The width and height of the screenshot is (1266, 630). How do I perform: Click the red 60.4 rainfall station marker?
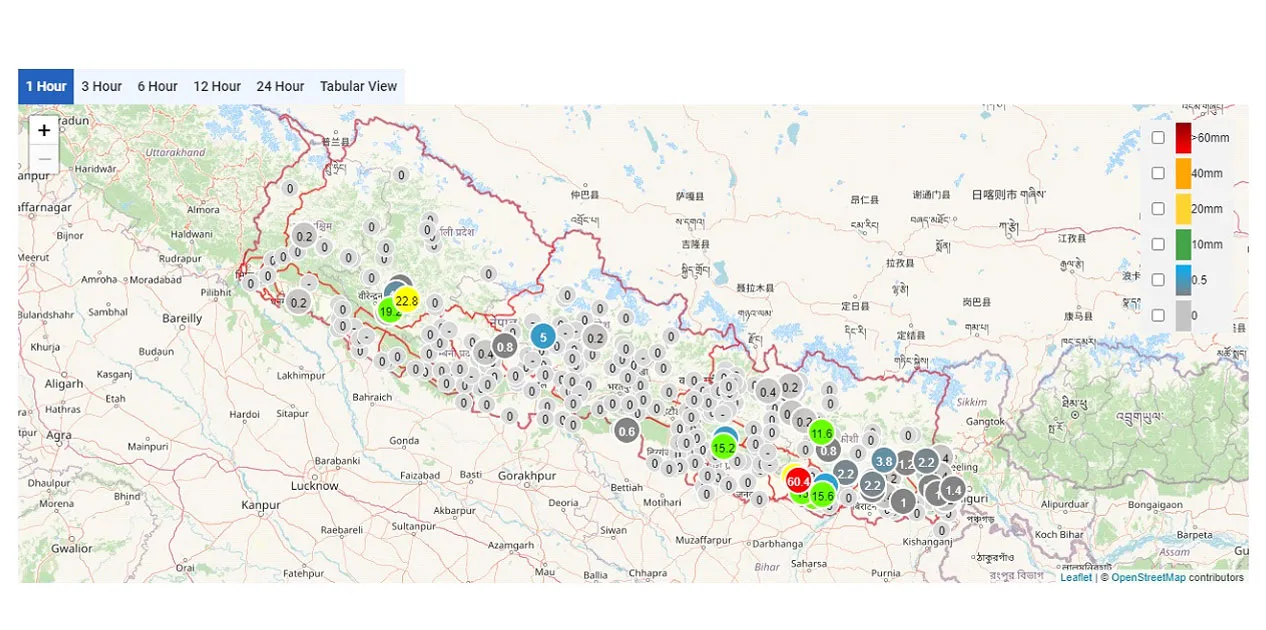coord(797,482)
